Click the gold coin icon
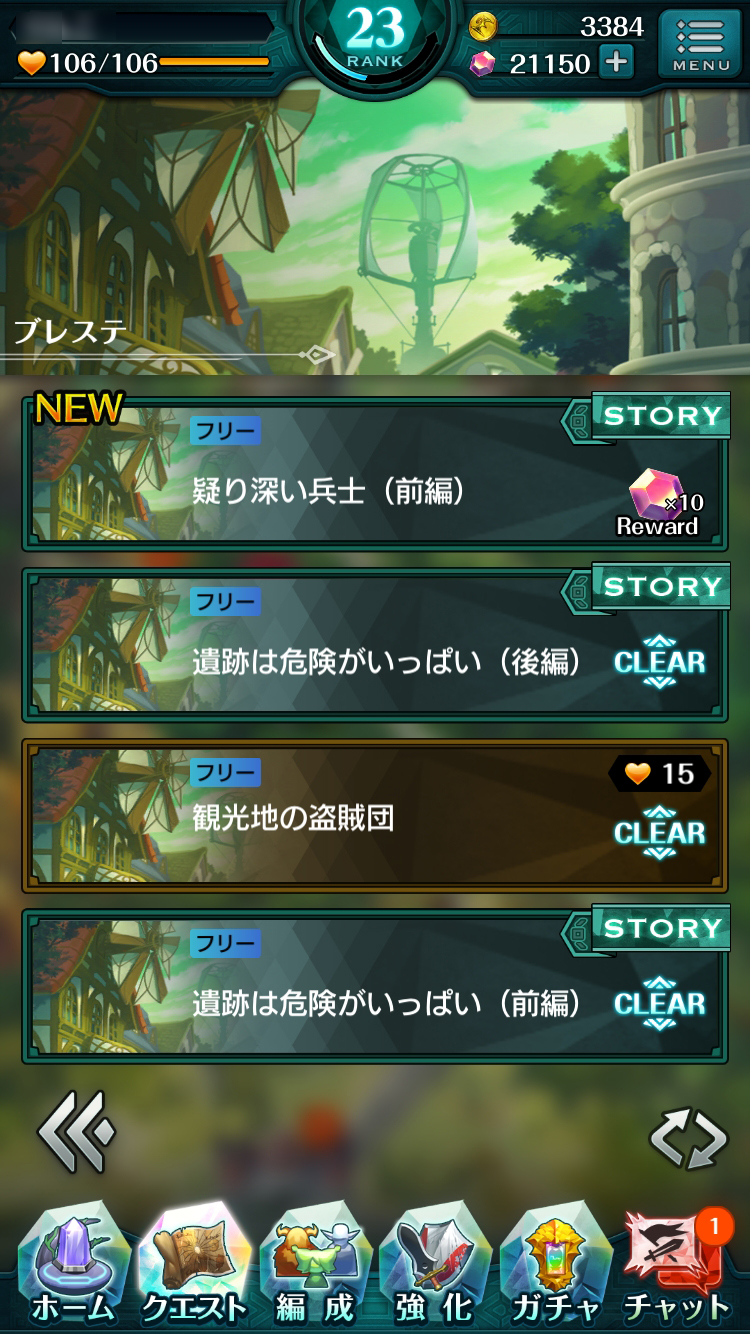This screenshot has width=750, height=1334. [483, 26]
